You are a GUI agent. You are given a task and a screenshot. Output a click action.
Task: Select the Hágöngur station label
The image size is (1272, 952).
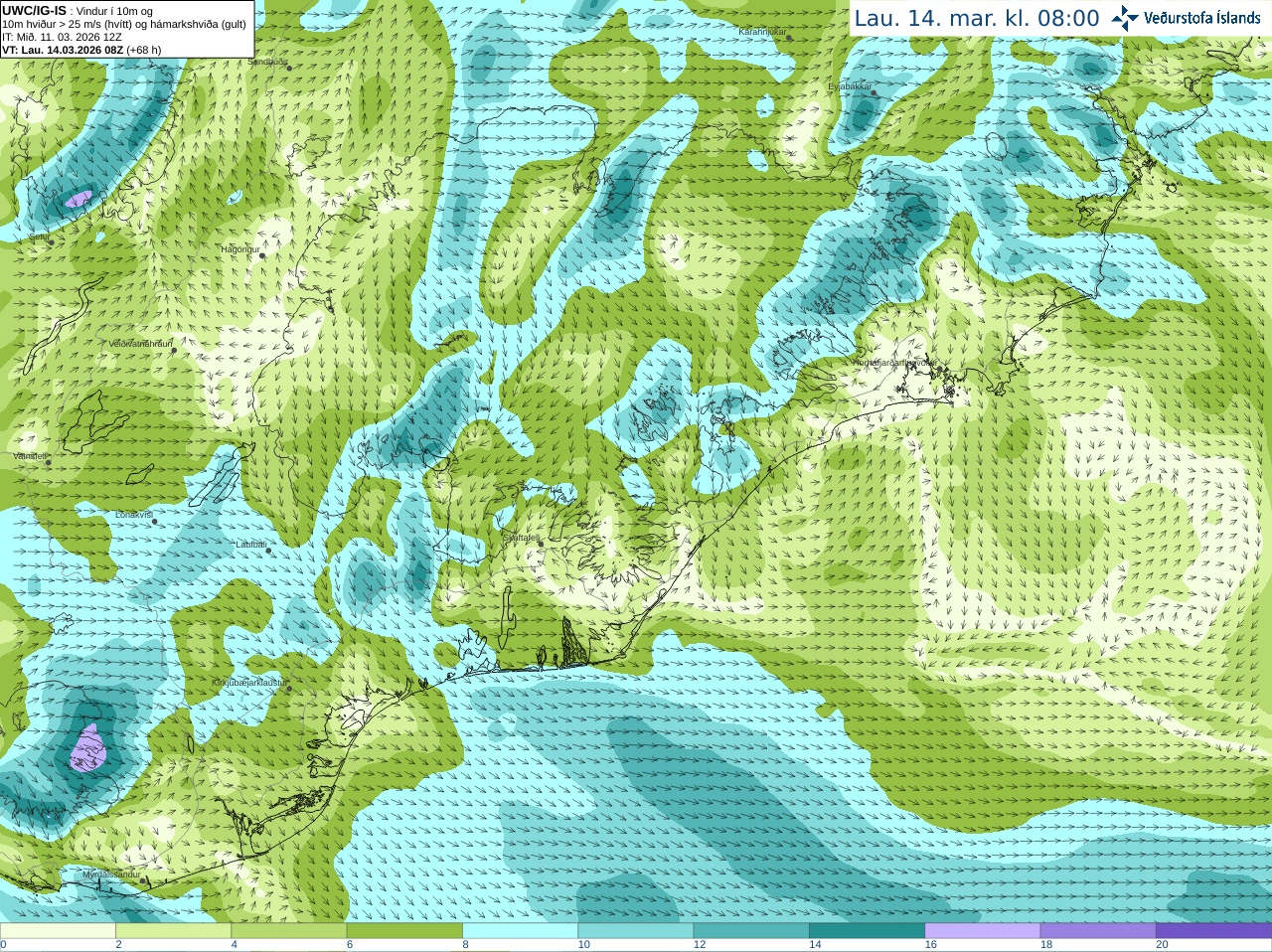[x=240, y=249]
